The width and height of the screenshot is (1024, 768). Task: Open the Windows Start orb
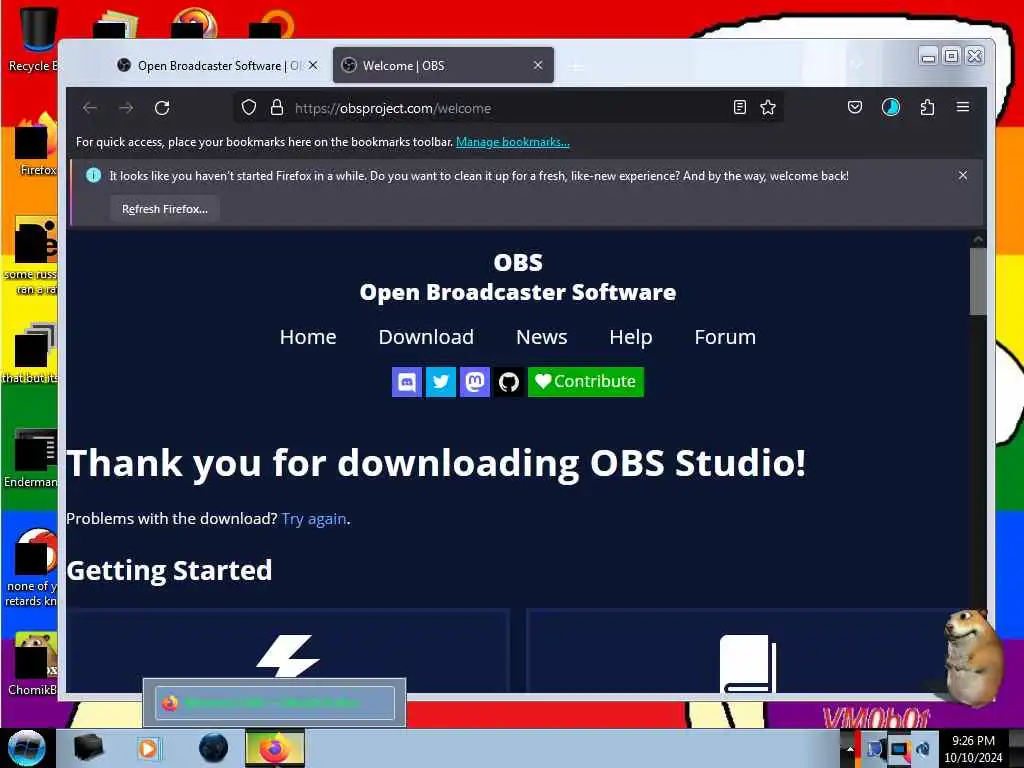point(26,748)
